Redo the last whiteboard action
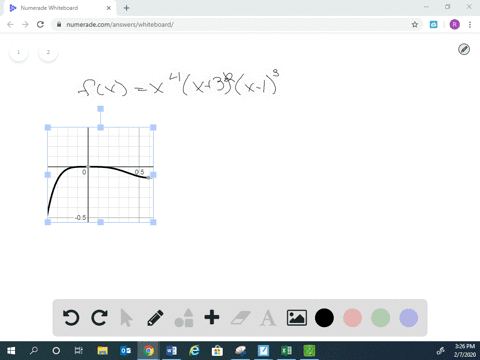The width and height of the screenshot is (480, 360). click(x=99, y=317)
